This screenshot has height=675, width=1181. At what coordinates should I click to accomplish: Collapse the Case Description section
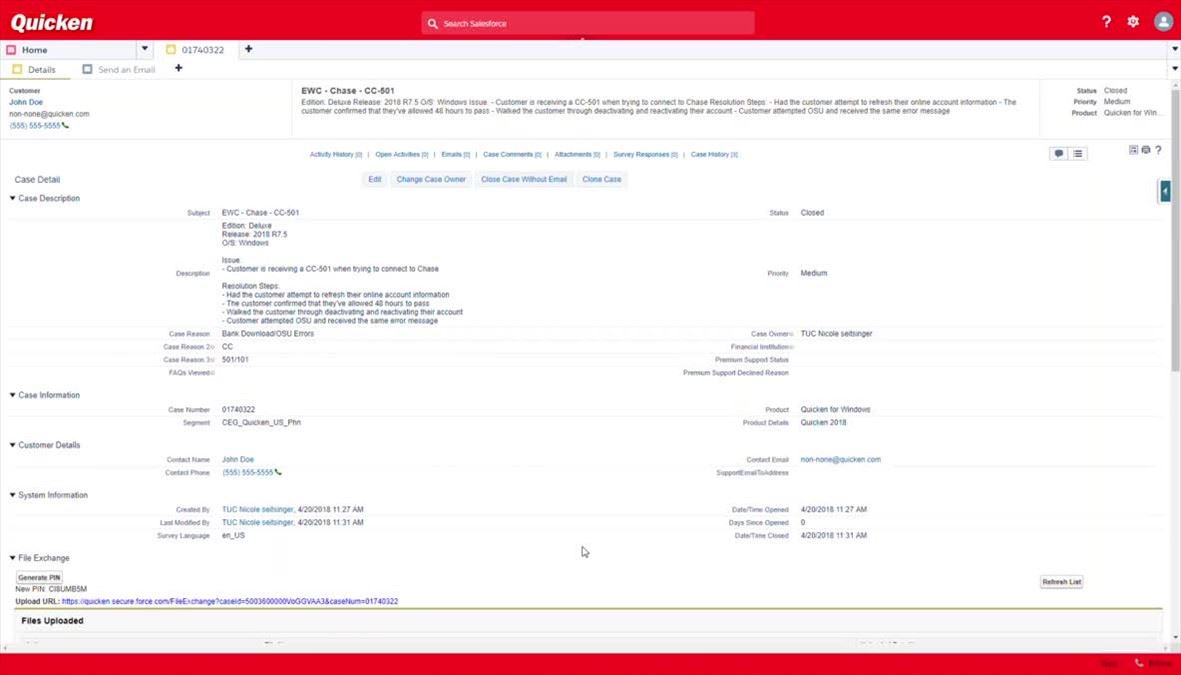13,198
